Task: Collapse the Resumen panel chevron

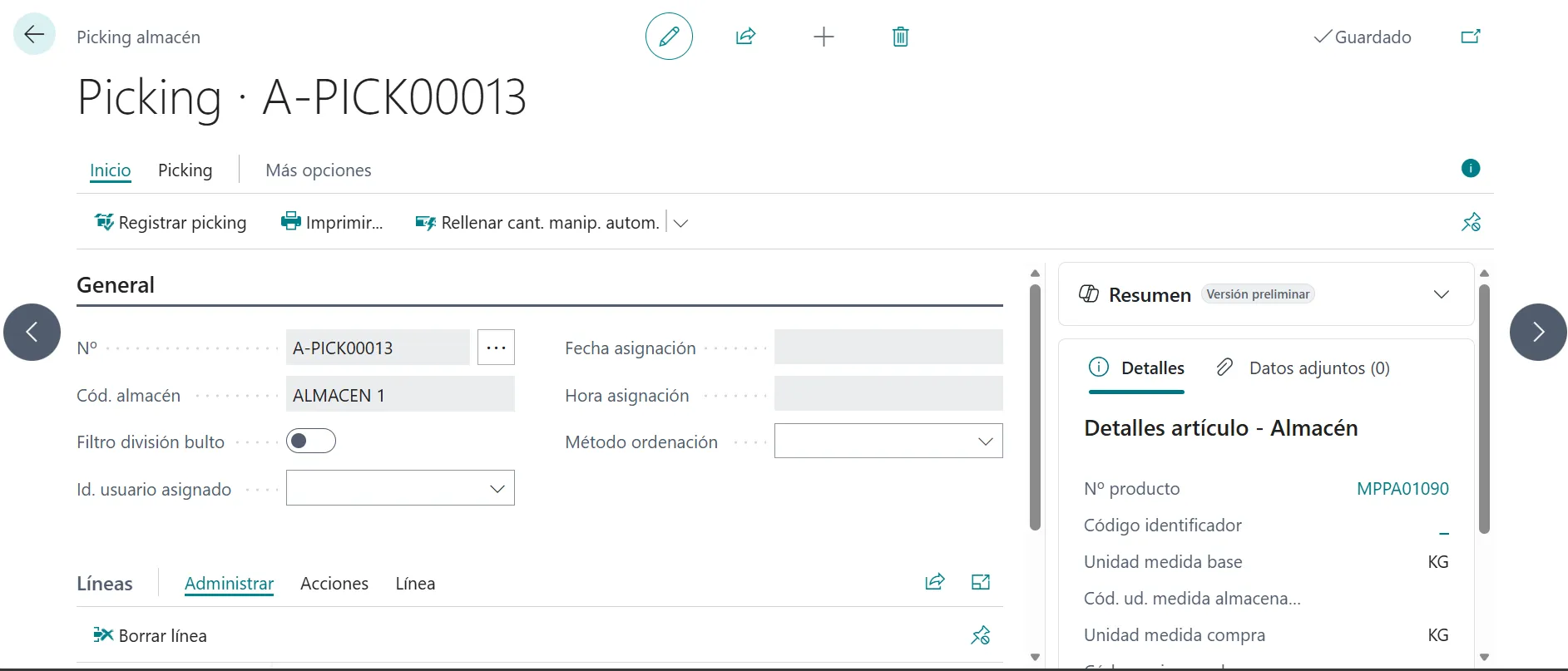Action: point(1441,294)
